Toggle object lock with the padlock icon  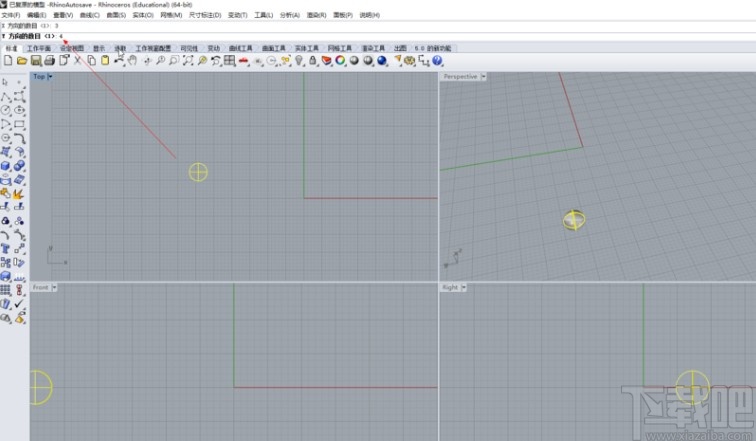[313, 61]
